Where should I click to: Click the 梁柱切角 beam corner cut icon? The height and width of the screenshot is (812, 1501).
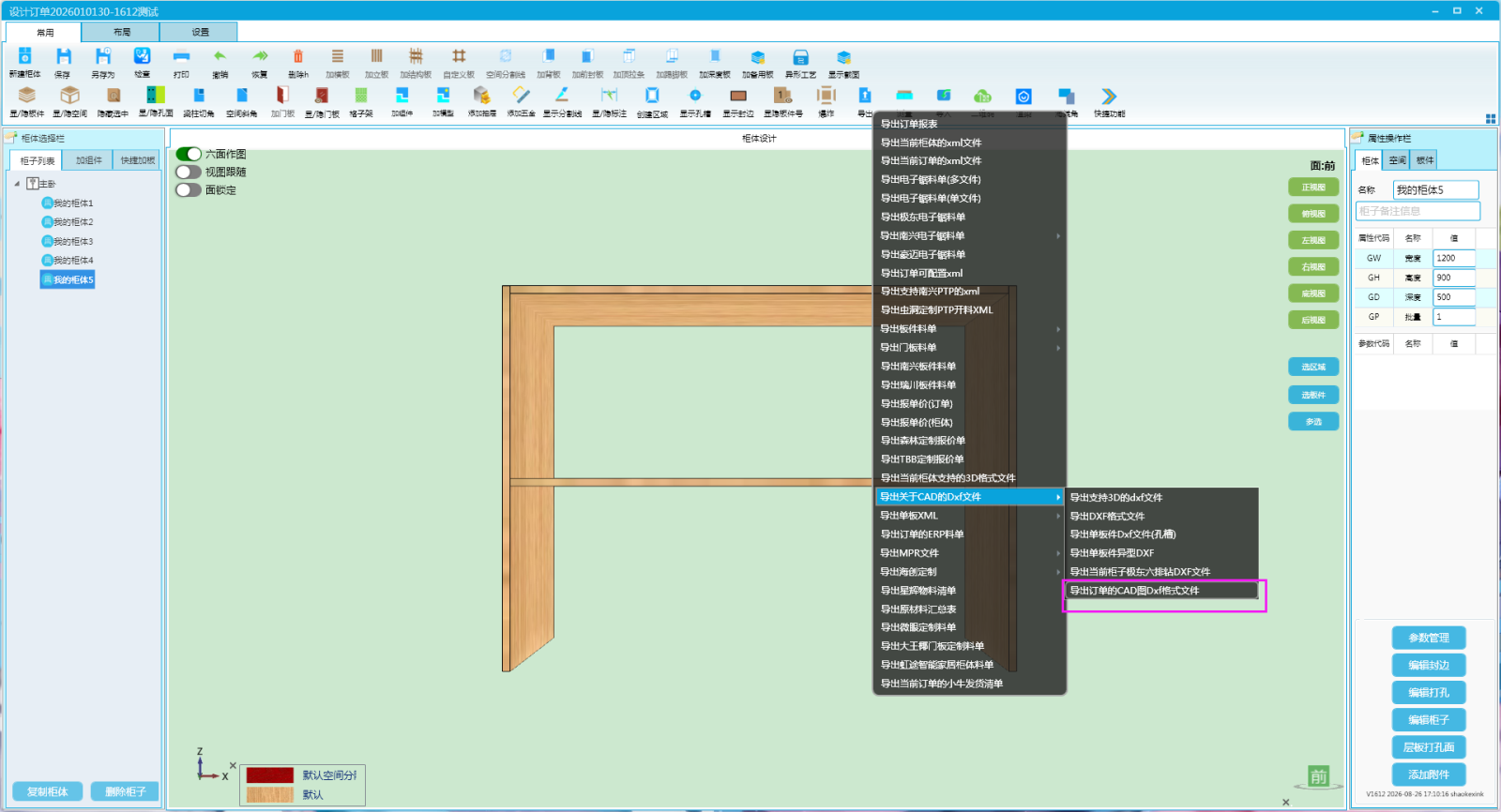(x=199, y=96)
